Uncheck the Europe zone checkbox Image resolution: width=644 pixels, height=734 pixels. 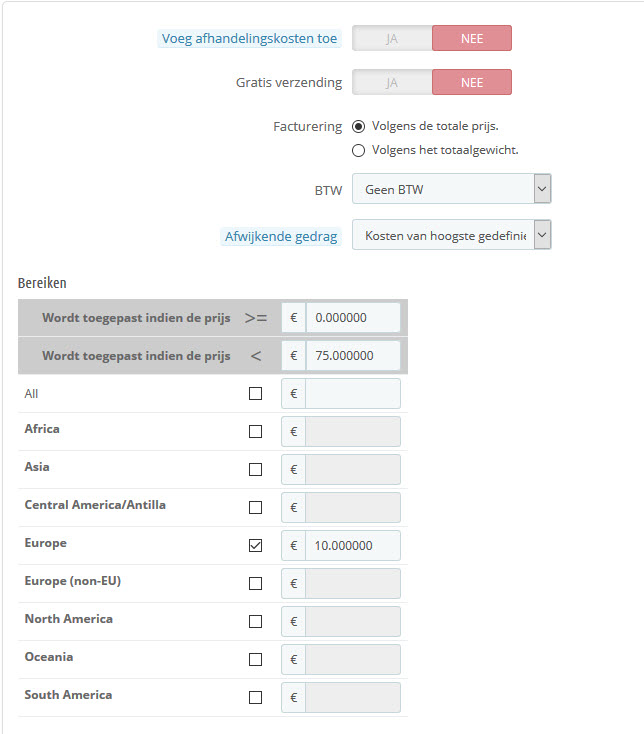tap(255, 546)
